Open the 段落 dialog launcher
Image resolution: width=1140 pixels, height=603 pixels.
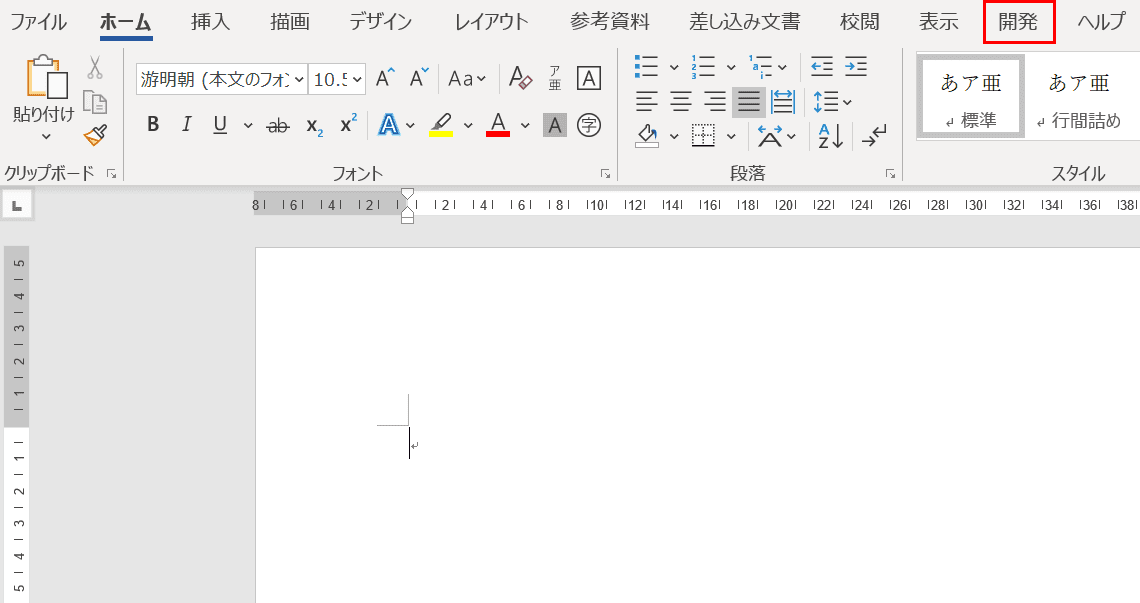click(x=890, y=174)
